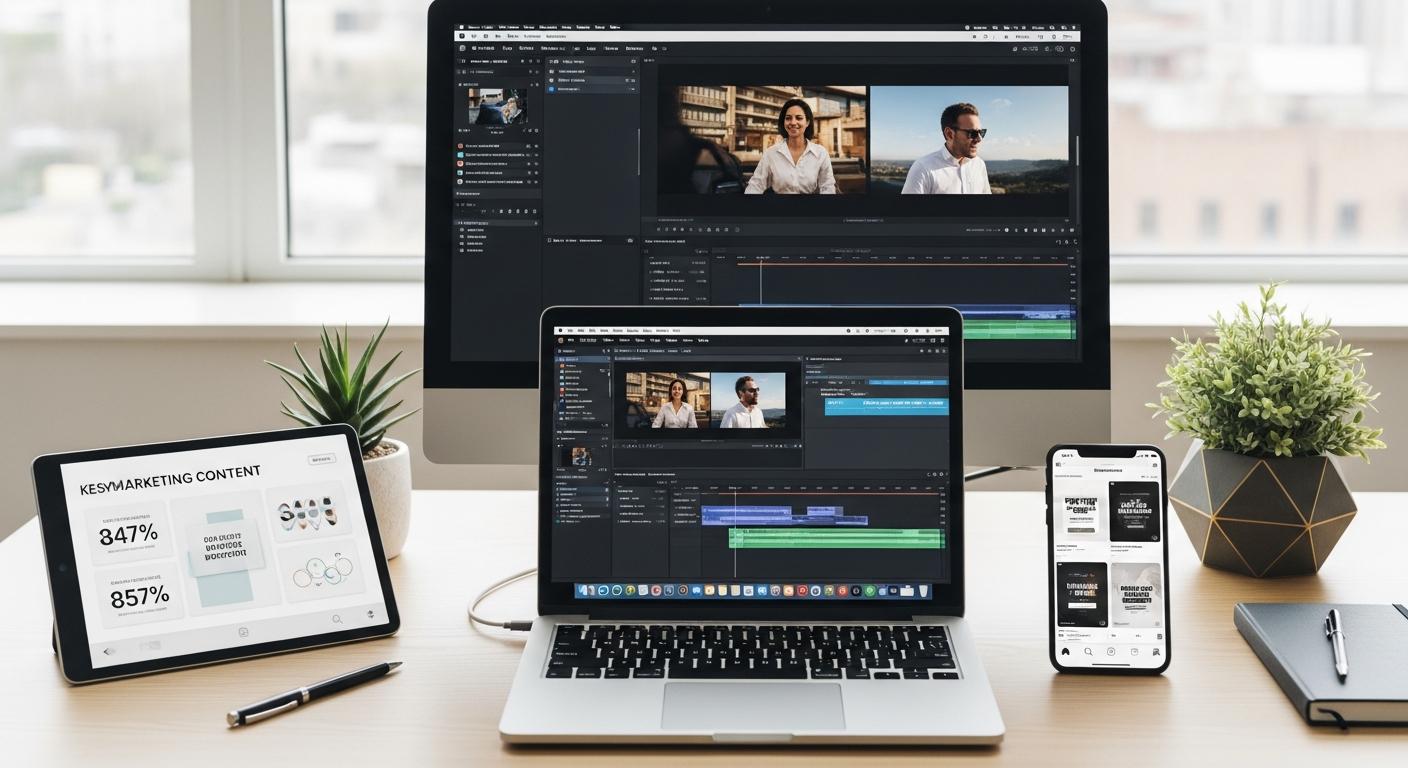1408x768 pixels.
Task: Open the Trash in the laptop's dock
Action: pos(922,591)
